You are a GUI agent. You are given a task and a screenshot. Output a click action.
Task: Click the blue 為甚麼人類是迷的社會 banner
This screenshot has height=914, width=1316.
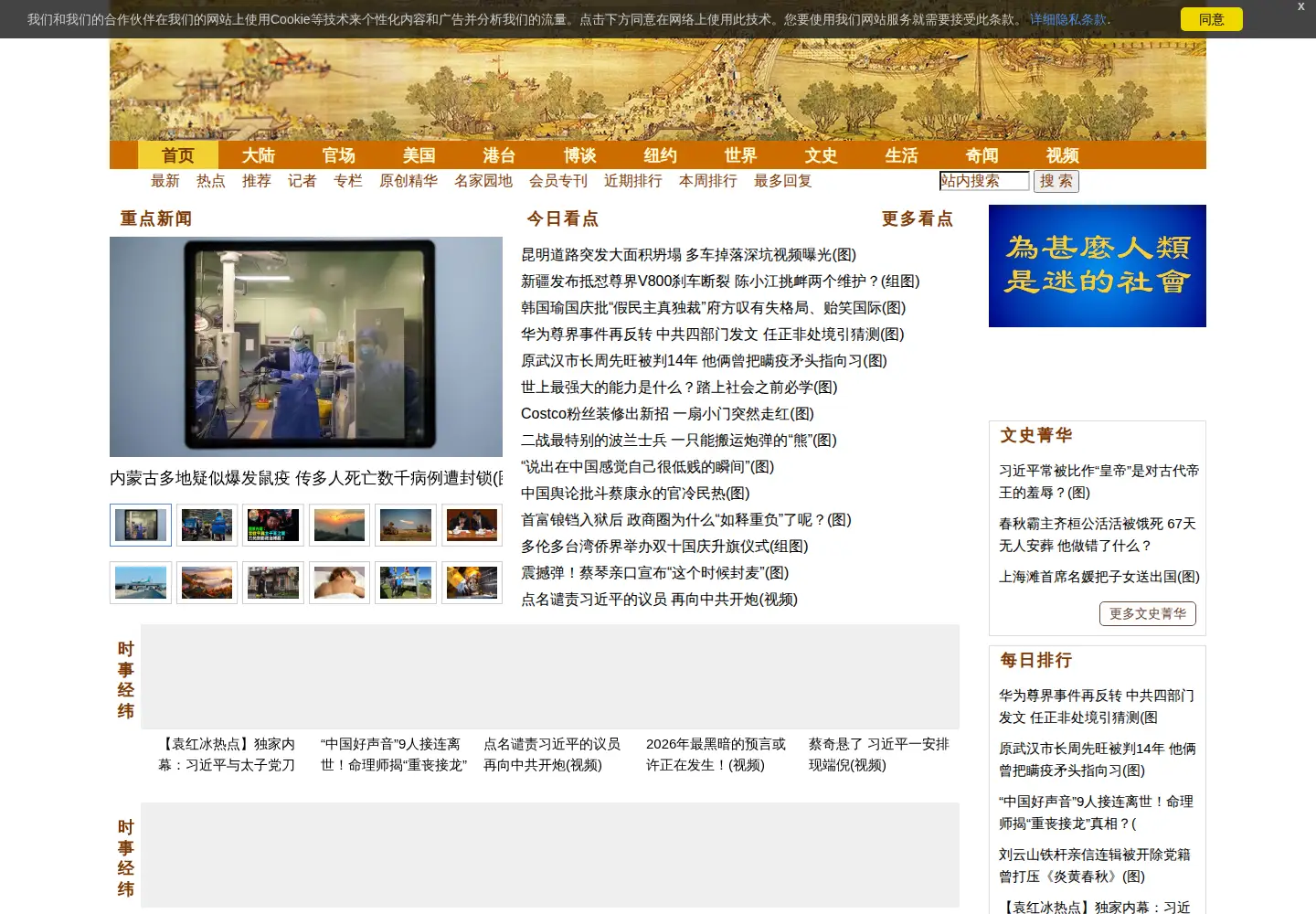pyautogui.click(x=1098, y=266)
